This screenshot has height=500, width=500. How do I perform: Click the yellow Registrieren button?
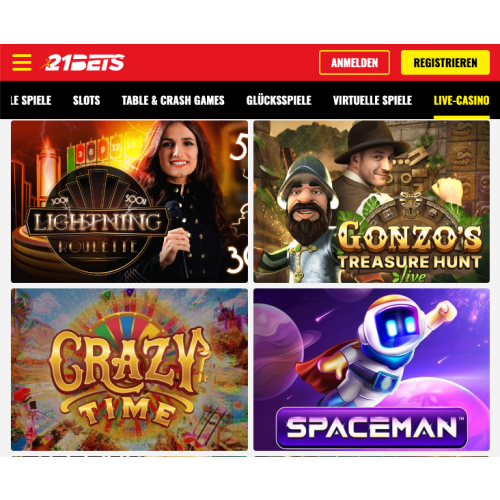tap(445, 62)
